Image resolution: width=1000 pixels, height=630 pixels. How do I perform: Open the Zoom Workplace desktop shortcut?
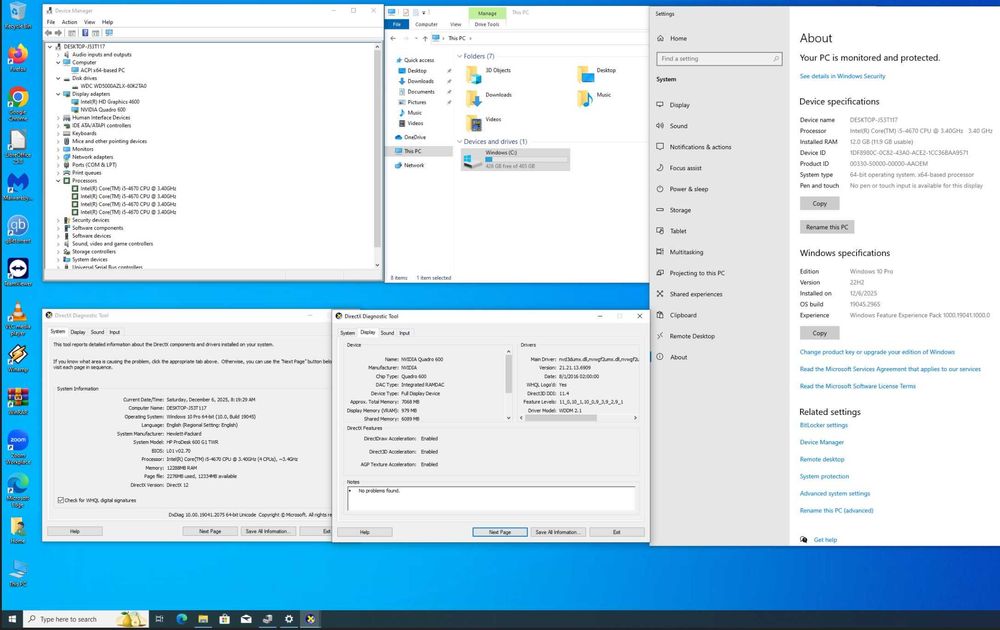[x=18, y=446]
